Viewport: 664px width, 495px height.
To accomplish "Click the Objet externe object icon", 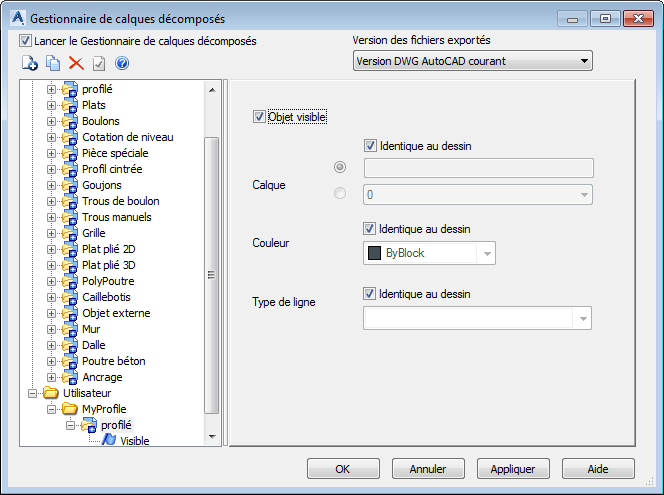I will coord(70,313).
